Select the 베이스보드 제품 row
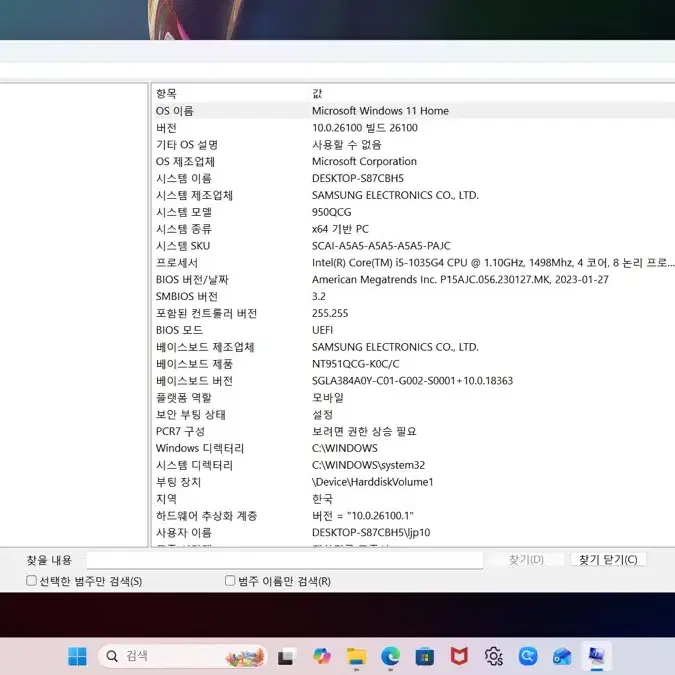675x675 pixels. tap(413, 364)
